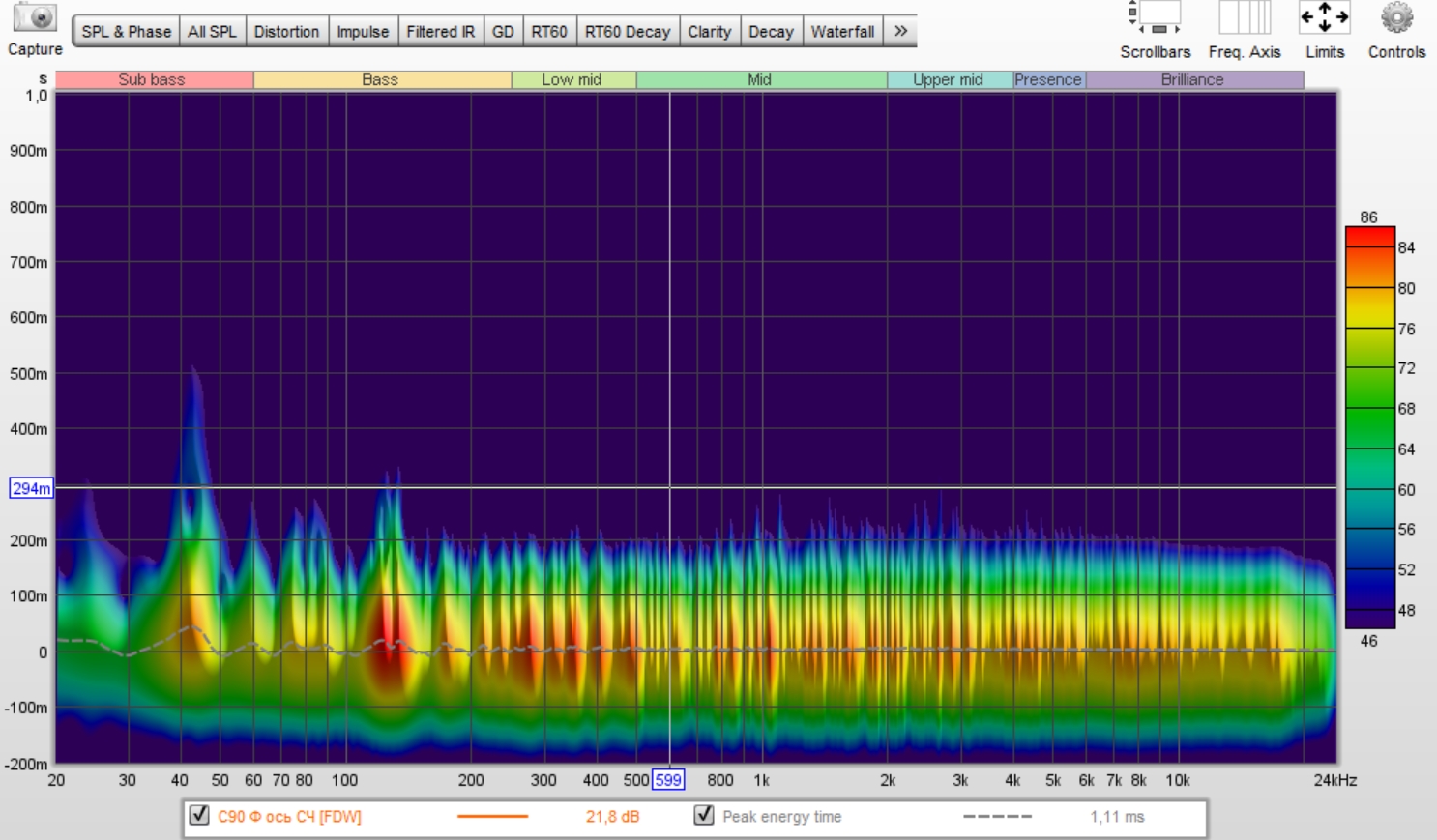Click the Low mid band label

pos(573,80)
